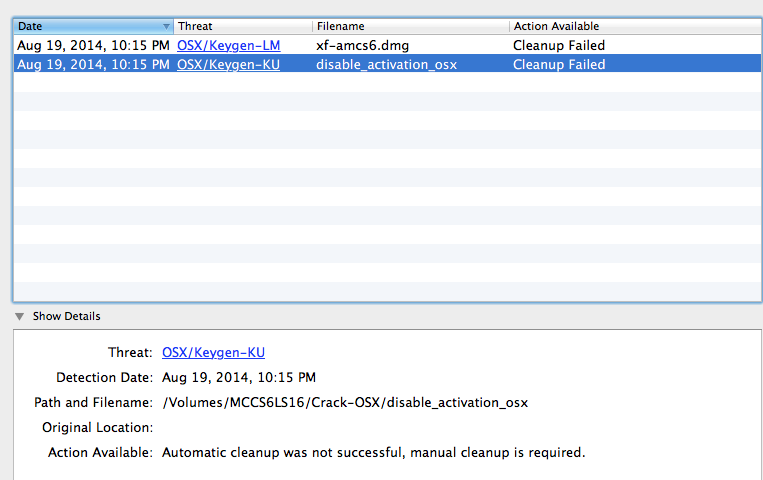Open OSX/Keygen-KU link in details pane
Viewport: 763px width, 480px height.
[x=213, y=352]
